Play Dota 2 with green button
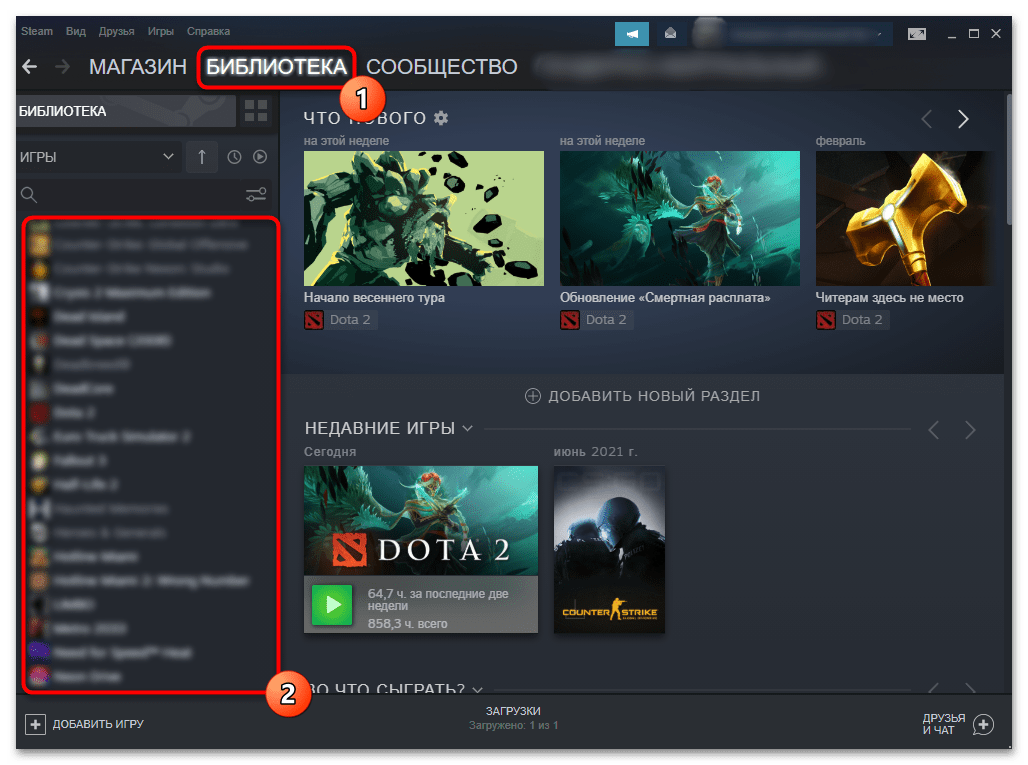This screenshot has height=765, width=1028. [x=332, y=605]
